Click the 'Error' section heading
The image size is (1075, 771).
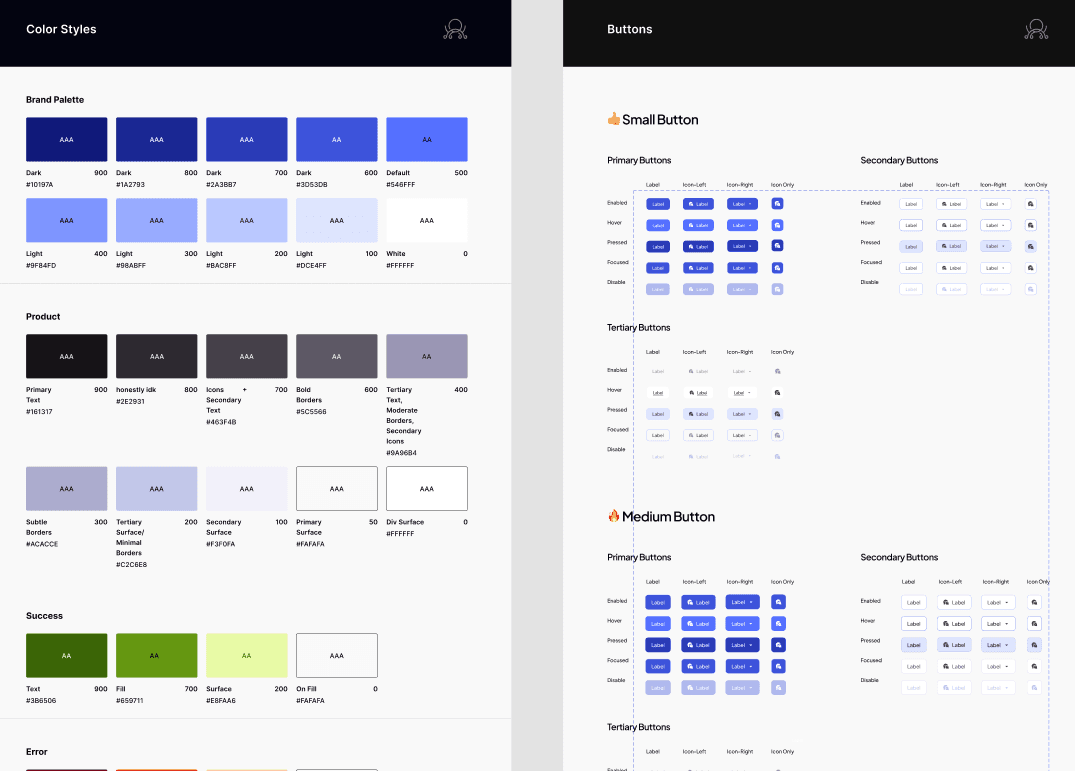(36, 752)
